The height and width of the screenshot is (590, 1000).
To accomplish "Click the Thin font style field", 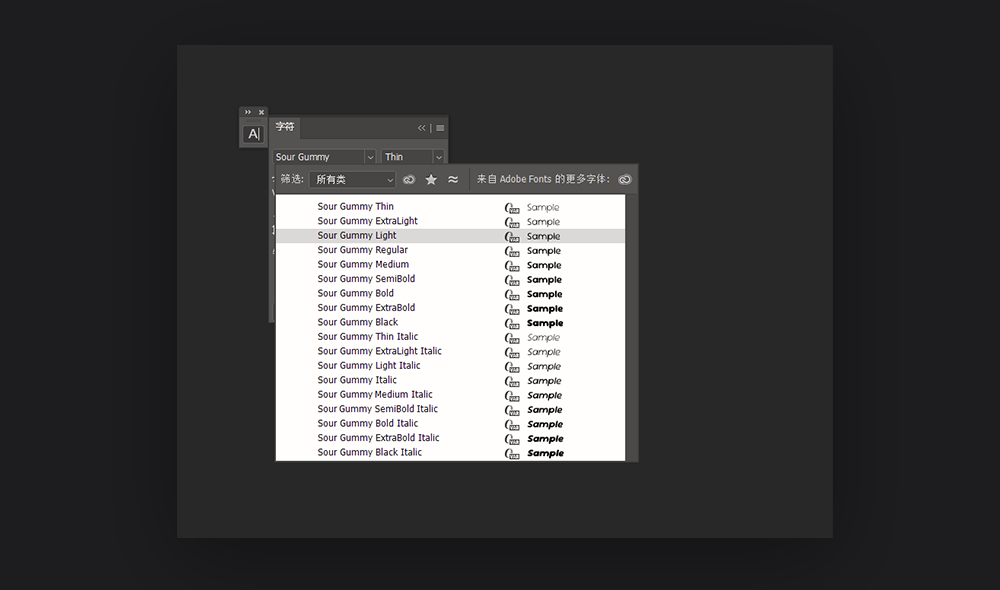I will coord(408,157).
